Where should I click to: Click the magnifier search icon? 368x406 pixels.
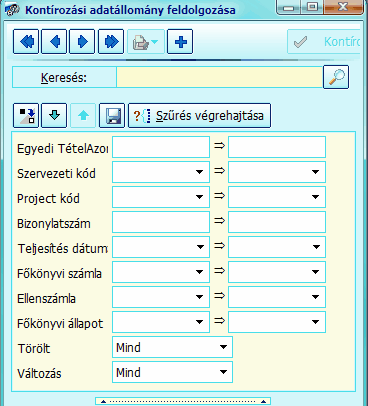click(x=336, y=77)
